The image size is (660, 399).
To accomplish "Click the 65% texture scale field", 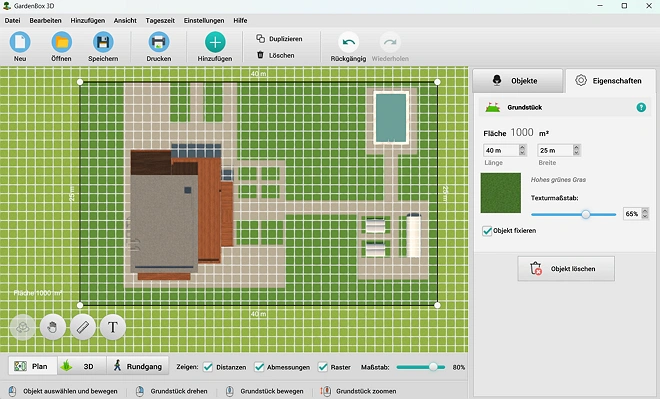I will 632,214.
